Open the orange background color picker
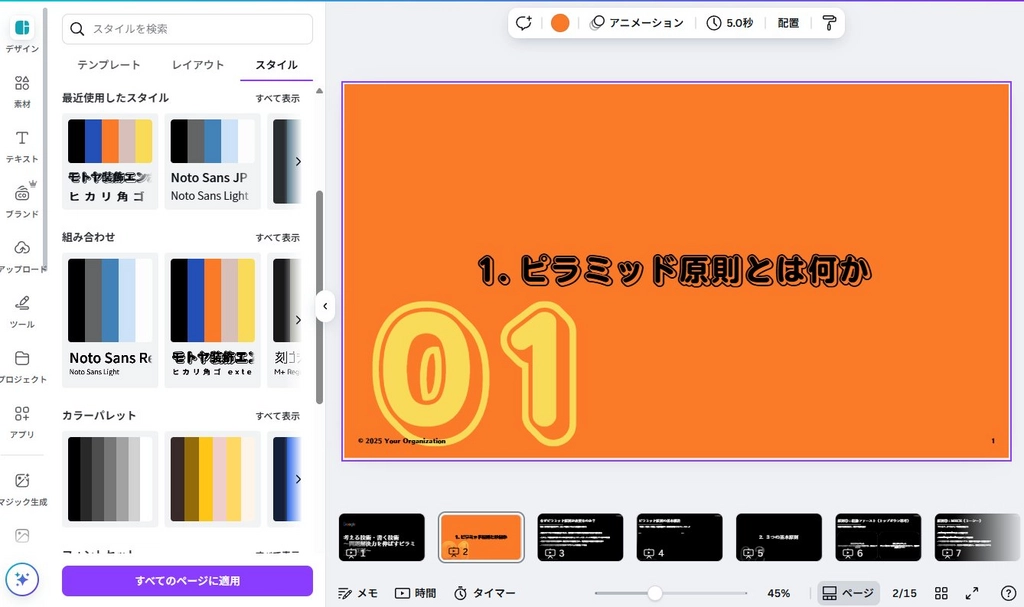Image resolution: width=1024 pixels, height=607 pixels. (560, 23)
